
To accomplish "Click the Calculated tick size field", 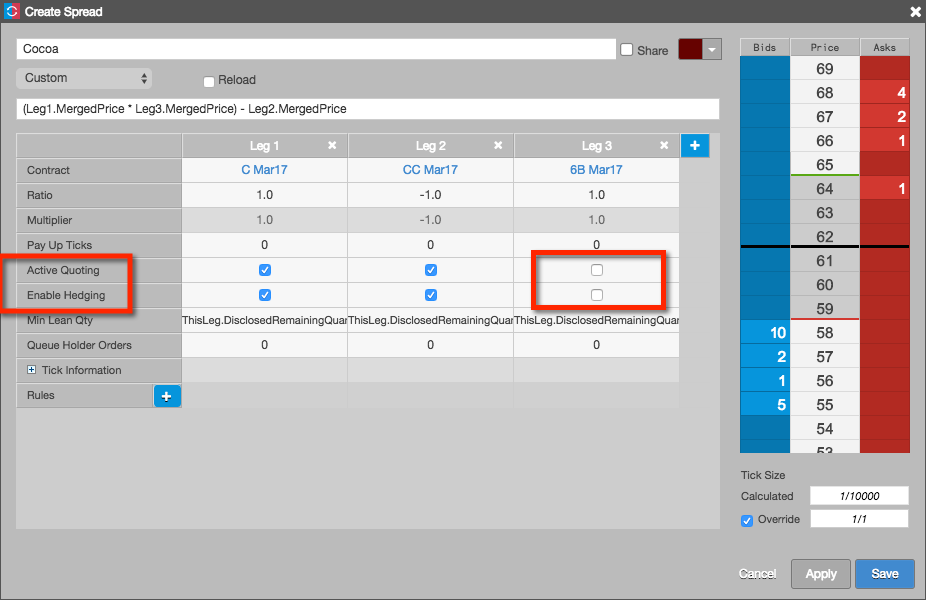I will tap(859, 496).
